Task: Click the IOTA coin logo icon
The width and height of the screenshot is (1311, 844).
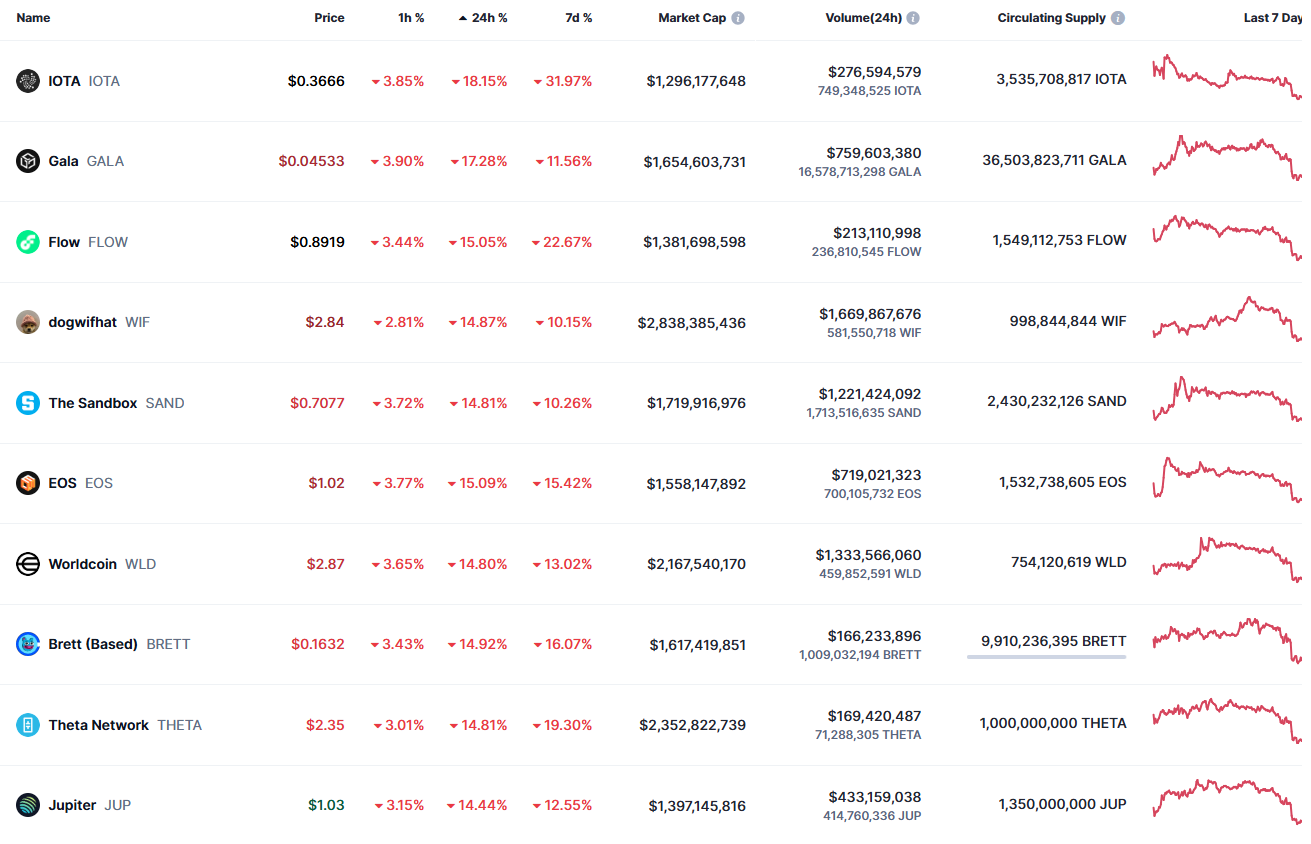Action: [x=28, y=81]
